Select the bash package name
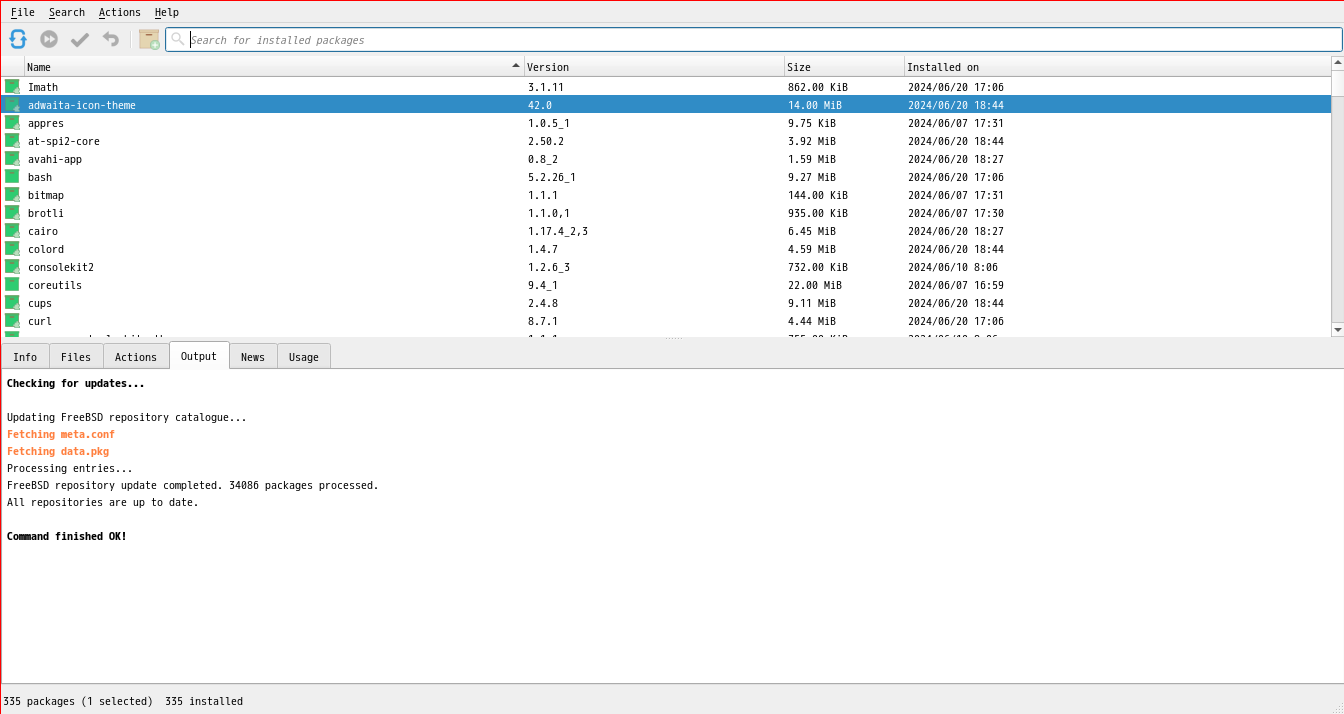Screen dimensions: 1344x714 click(40, 177)
